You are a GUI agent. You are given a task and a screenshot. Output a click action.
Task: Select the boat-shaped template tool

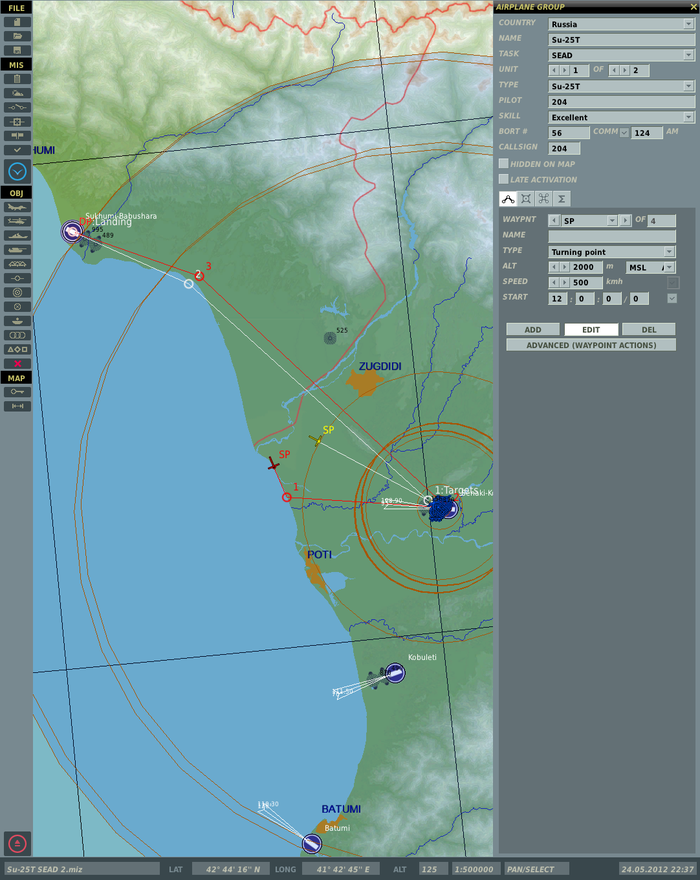point(17,321)
